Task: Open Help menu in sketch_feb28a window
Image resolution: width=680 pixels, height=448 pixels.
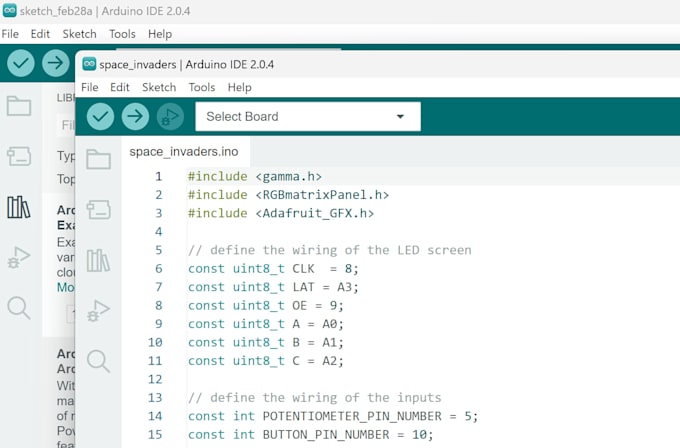Action: (x=160, y=34)
